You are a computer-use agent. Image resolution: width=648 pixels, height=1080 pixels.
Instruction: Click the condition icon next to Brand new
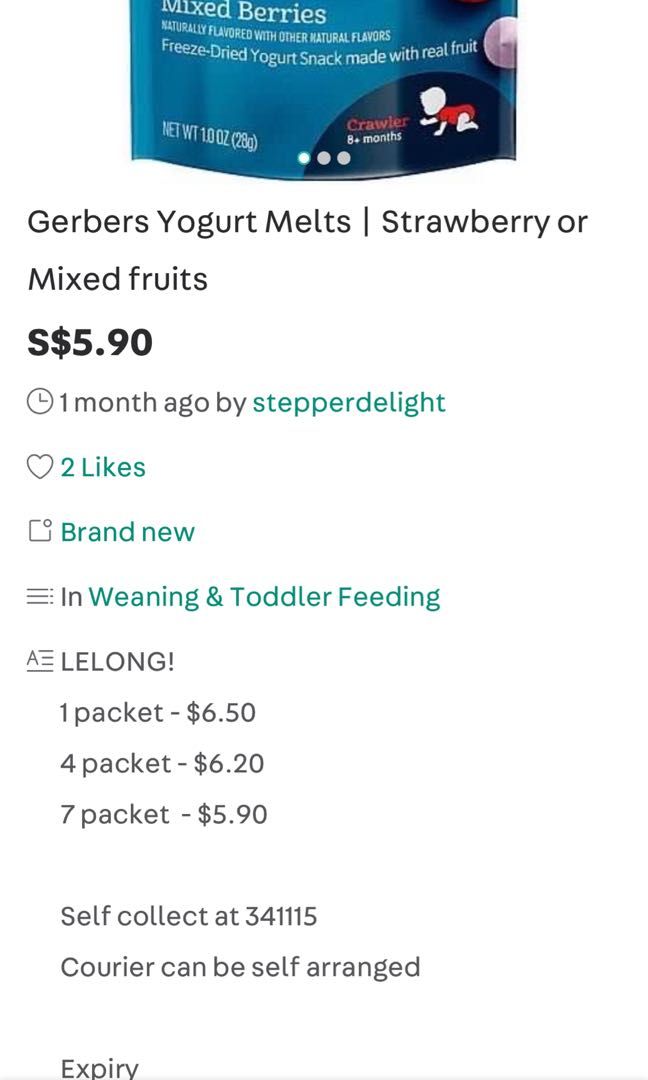click(39, 531)
